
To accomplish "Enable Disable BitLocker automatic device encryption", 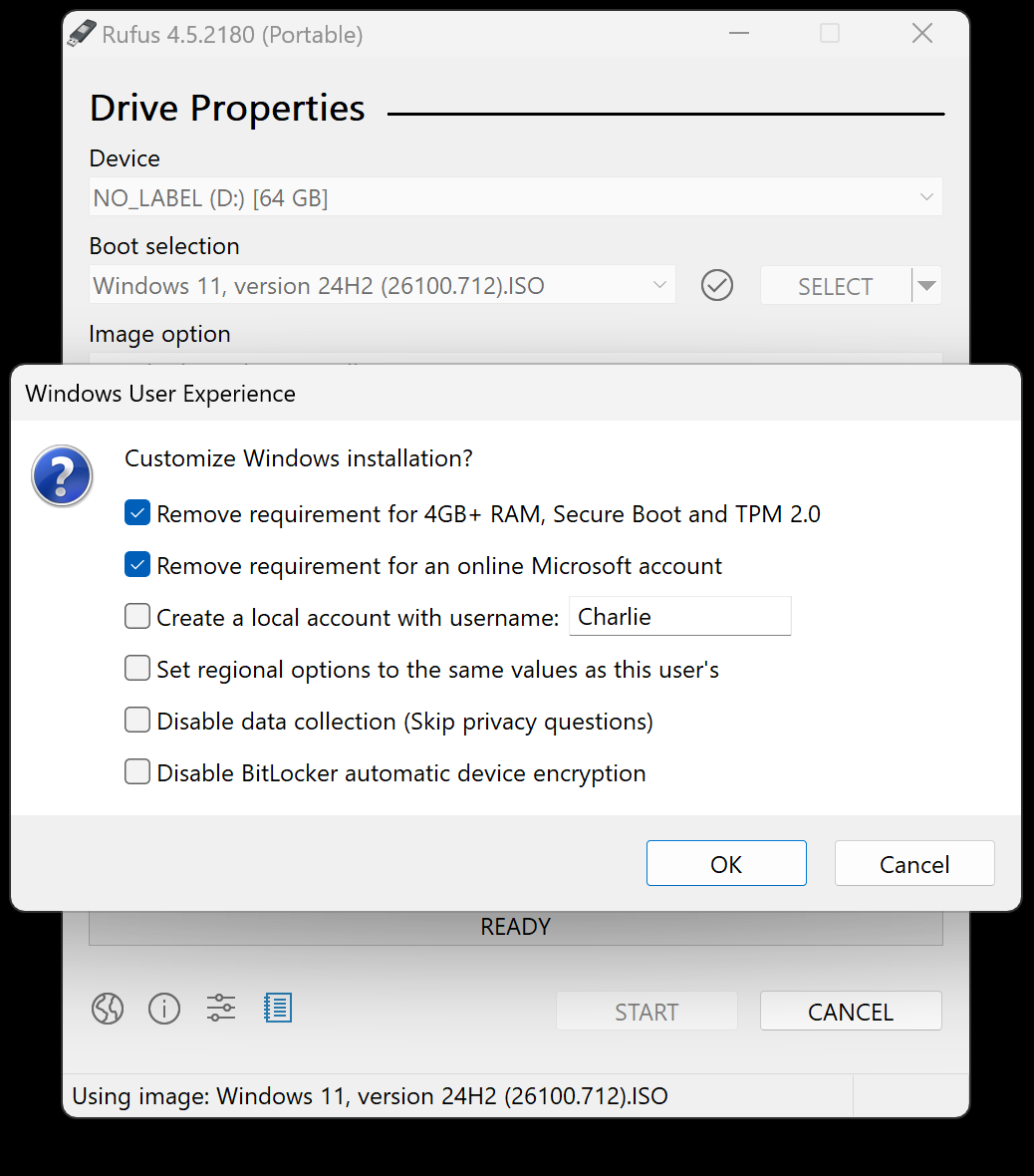I will (x=136, y=771).
